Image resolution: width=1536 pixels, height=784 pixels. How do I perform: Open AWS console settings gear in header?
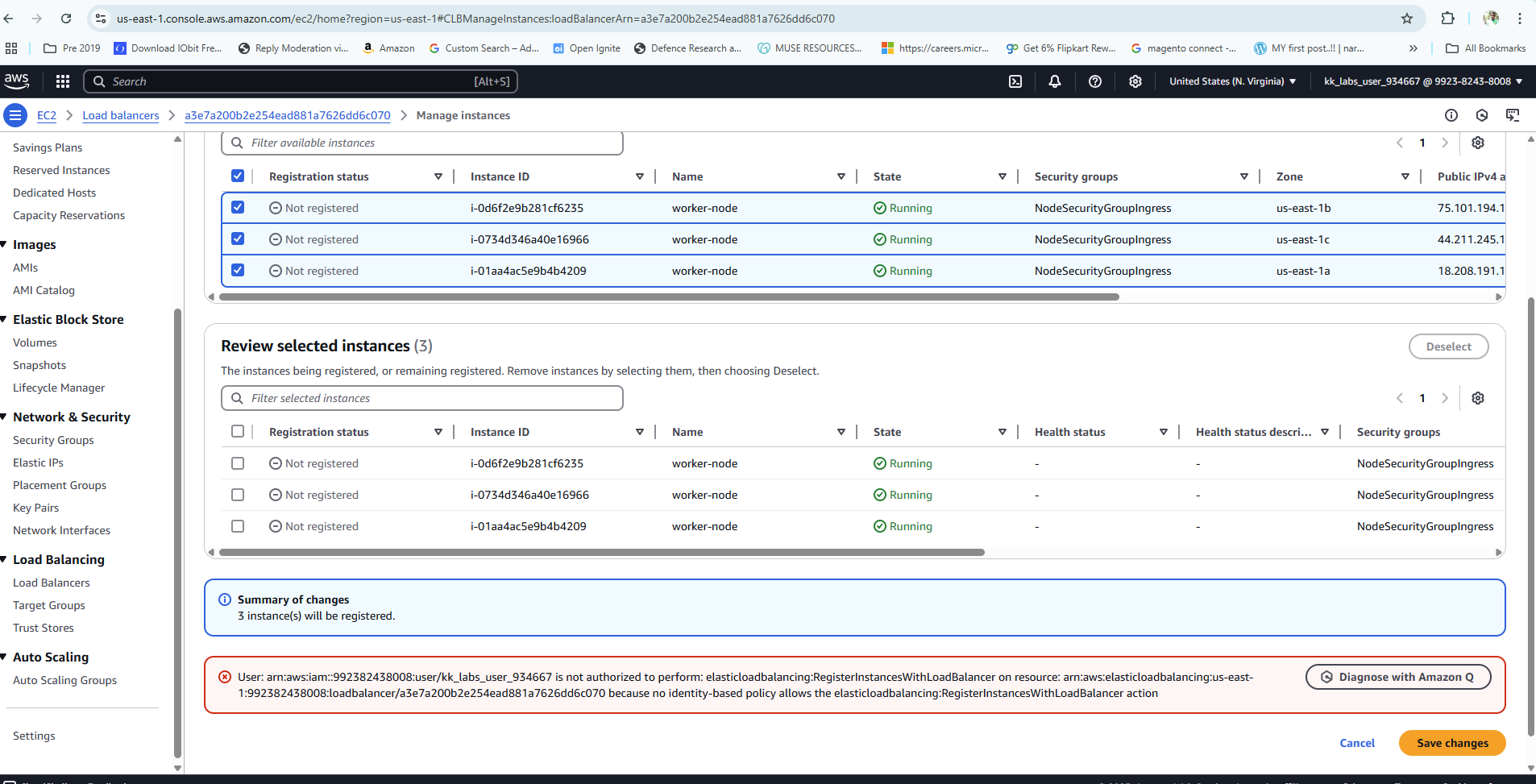click(1135, 81)
